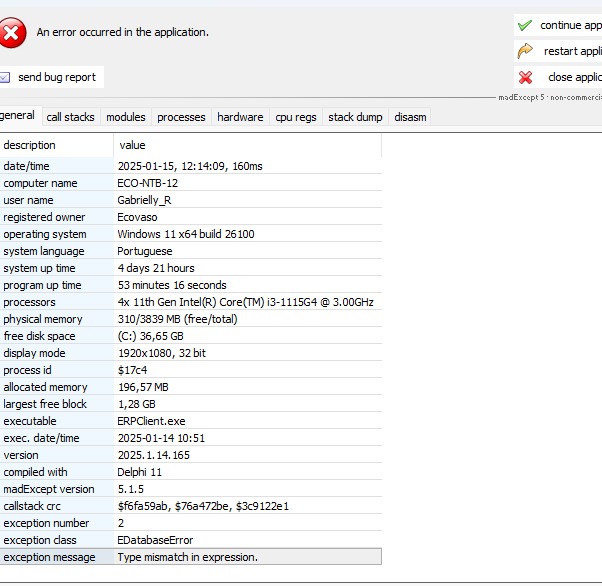Click the send bug report envelope icon
This screenshot has width=602, height=586.
tap(5, 77)
